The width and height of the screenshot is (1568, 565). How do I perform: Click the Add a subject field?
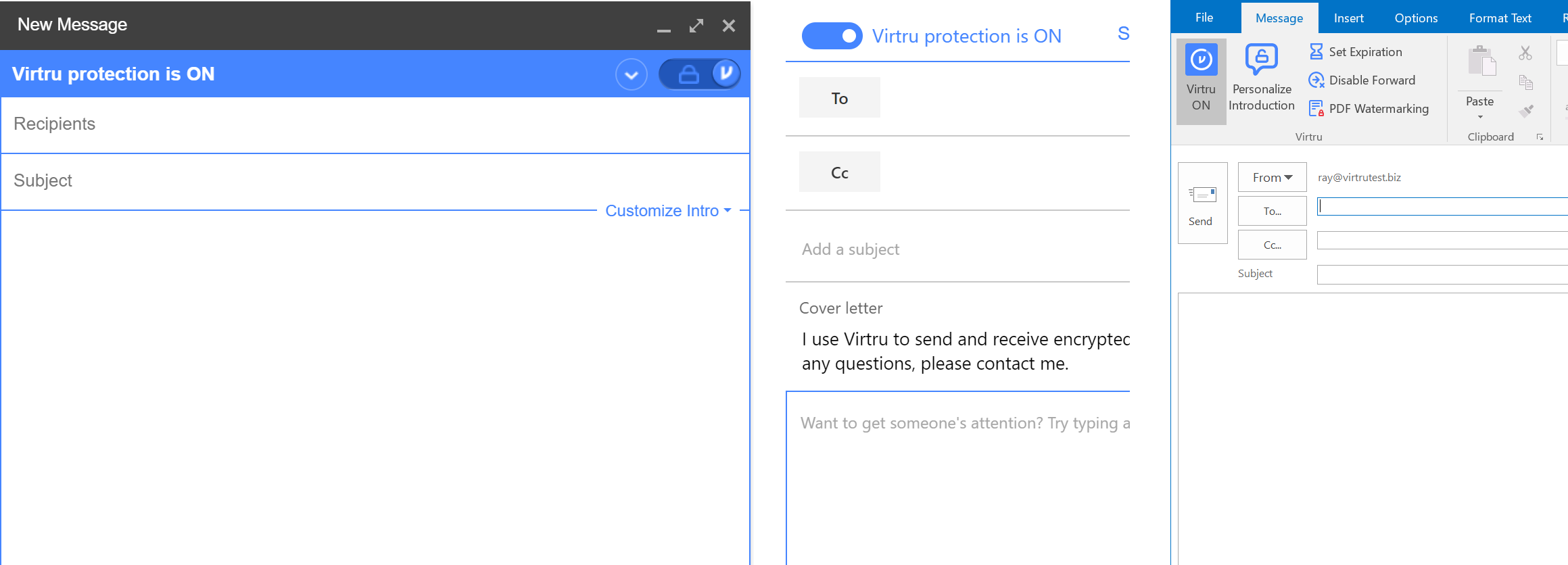[957, 249]
